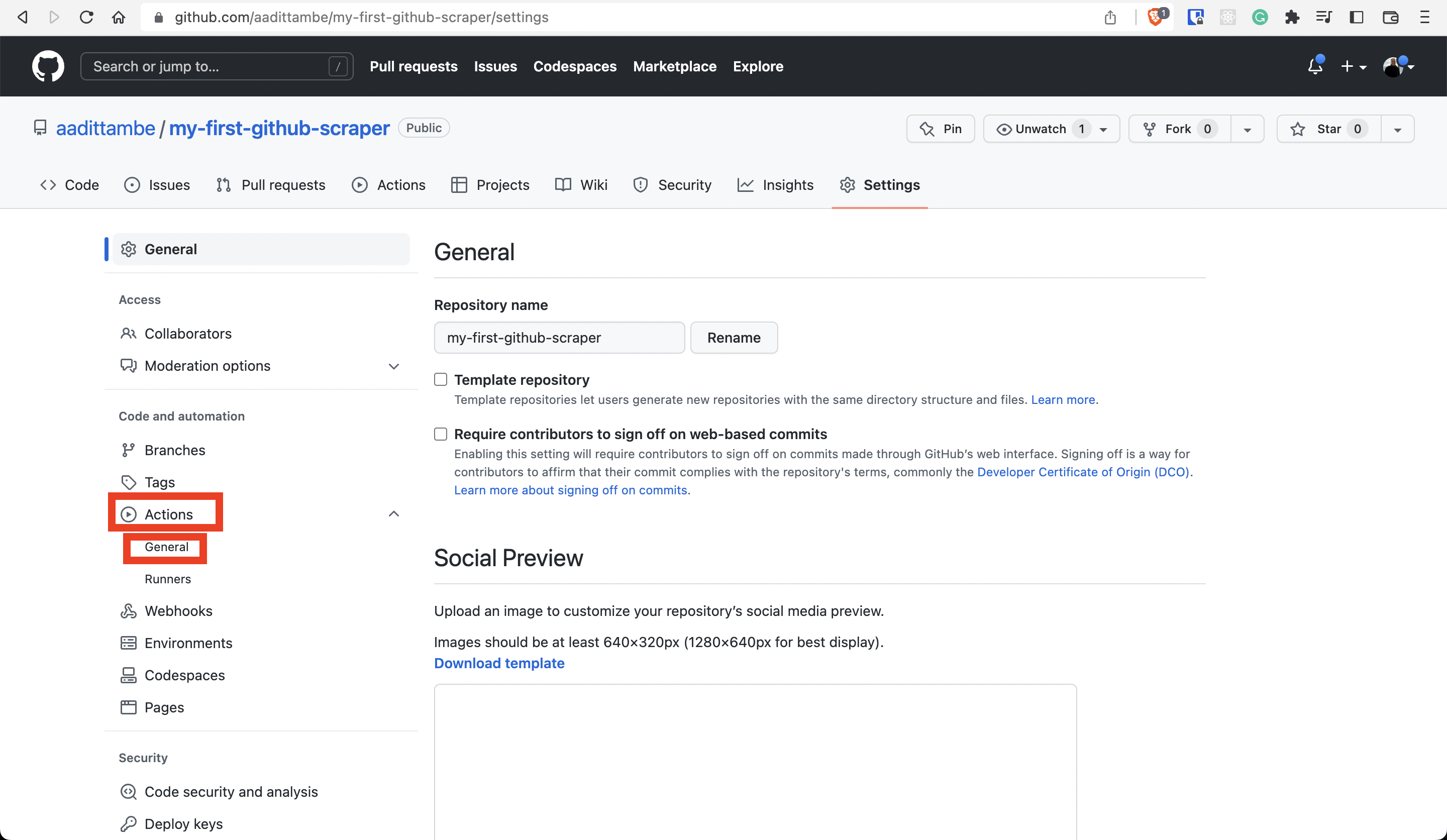
Task: Enable Require contributors to sign off checkbox
Action: coord(440,433)
